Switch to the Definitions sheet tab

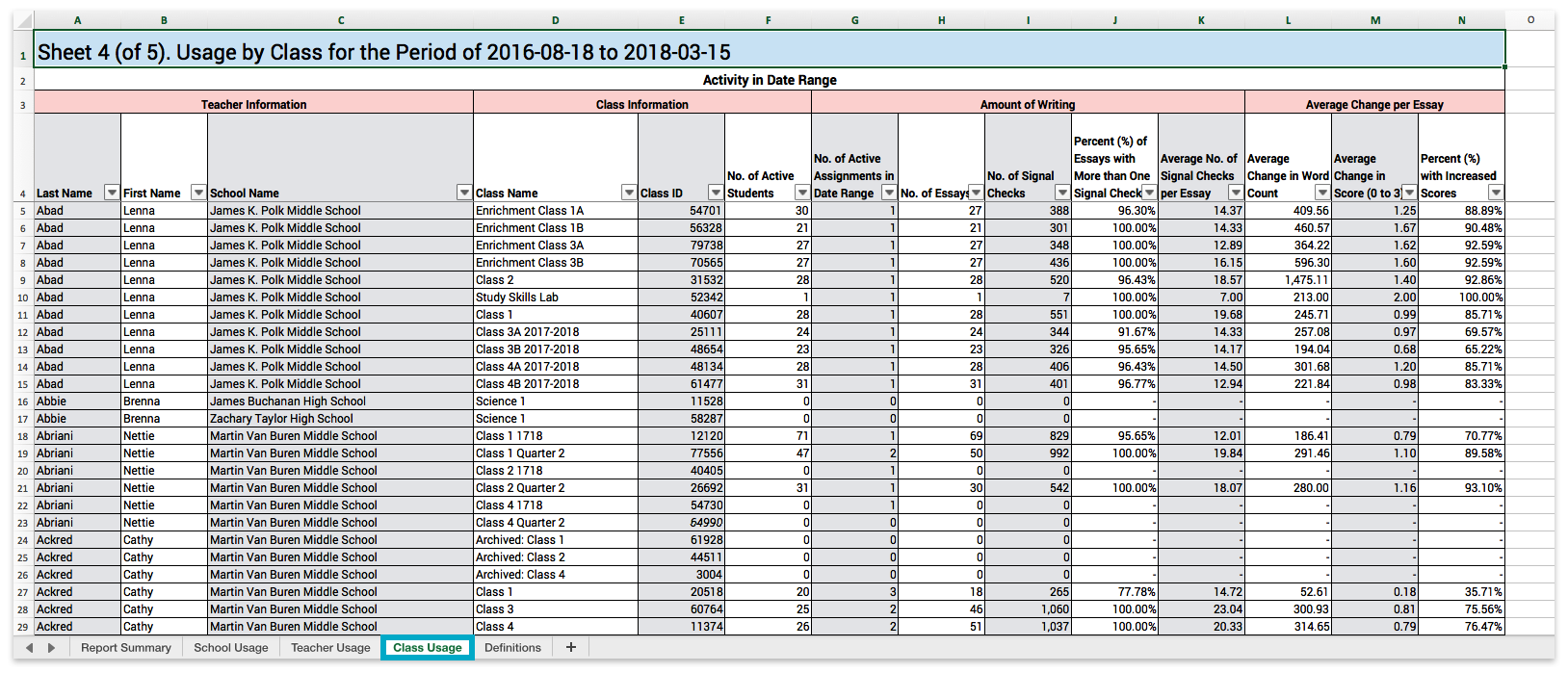tap(512, 648)
